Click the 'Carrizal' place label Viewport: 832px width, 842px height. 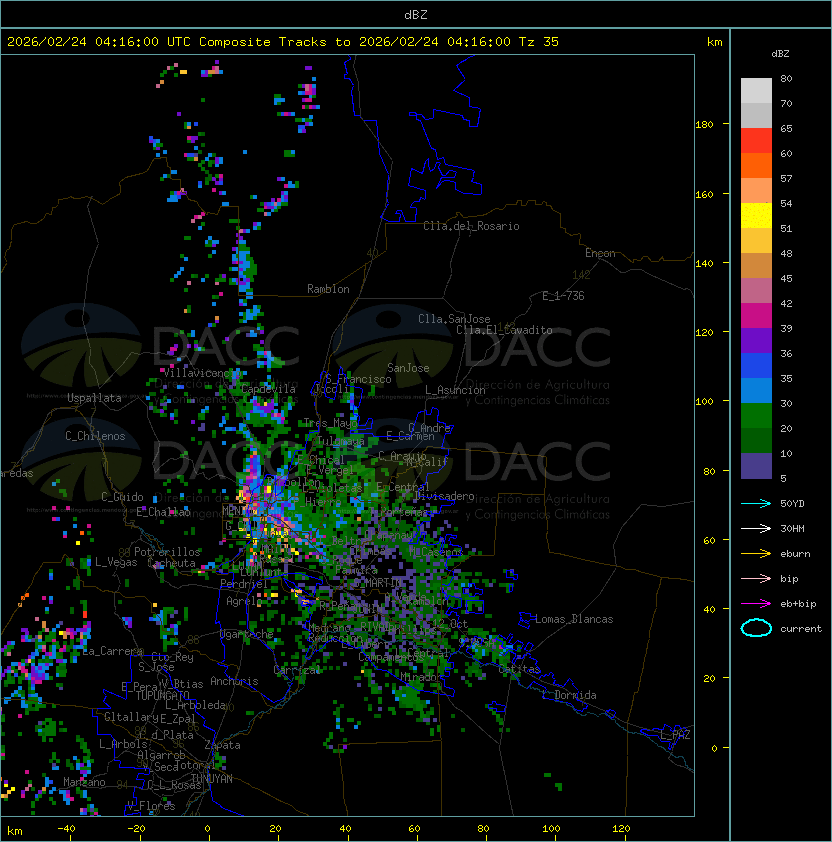(296, 670)
